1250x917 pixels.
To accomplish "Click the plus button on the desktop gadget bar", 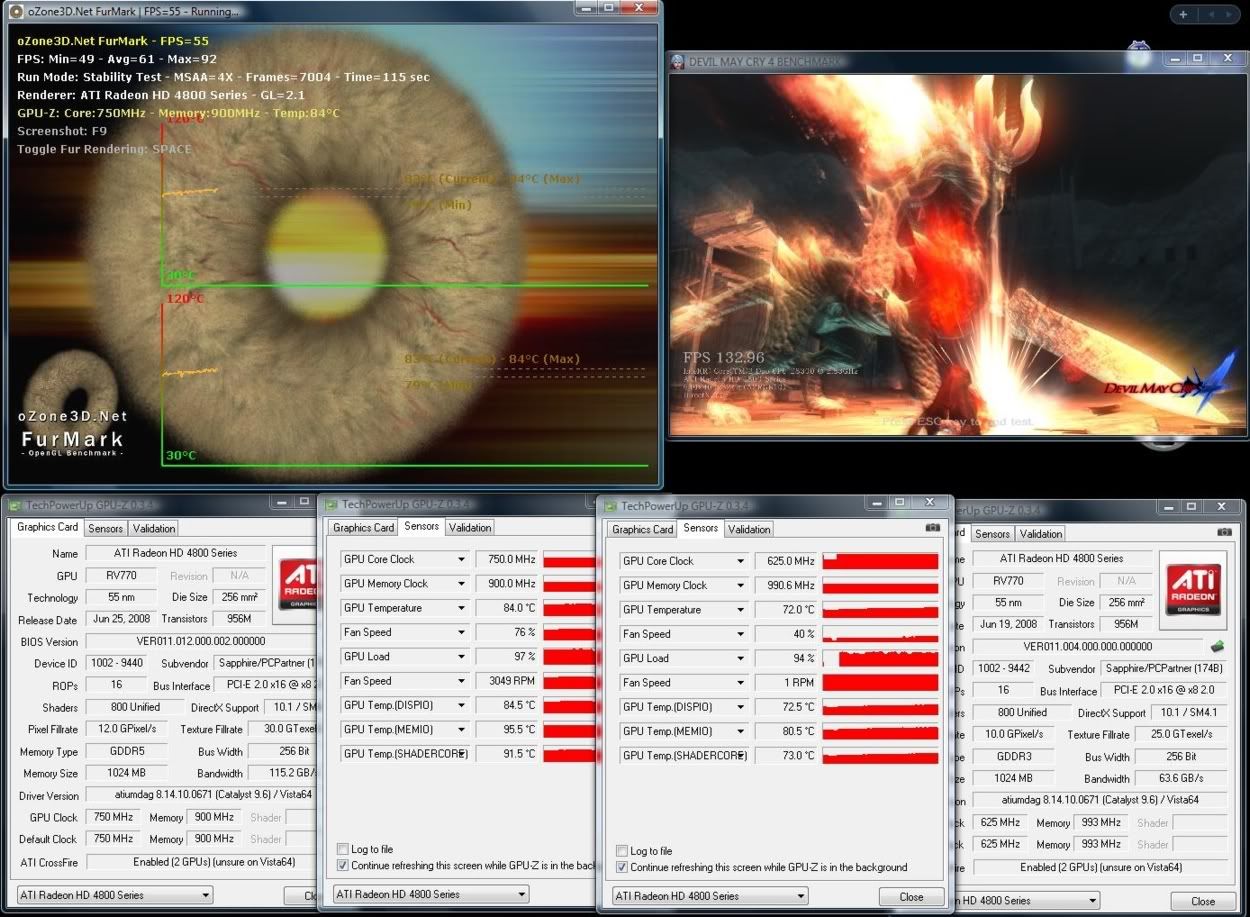I will point(1183,15).
